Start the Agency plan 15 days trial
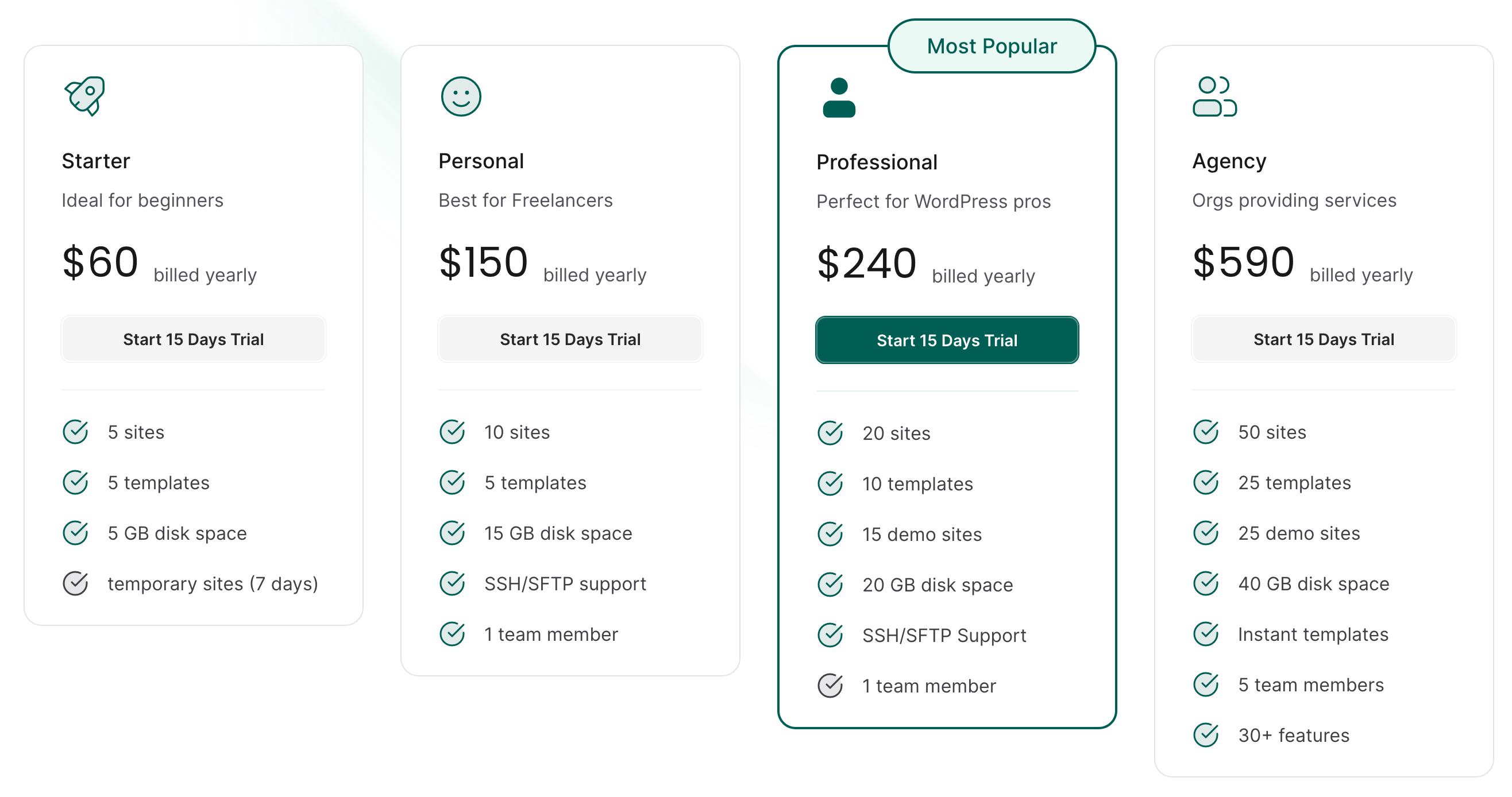 click(1324, 339)
